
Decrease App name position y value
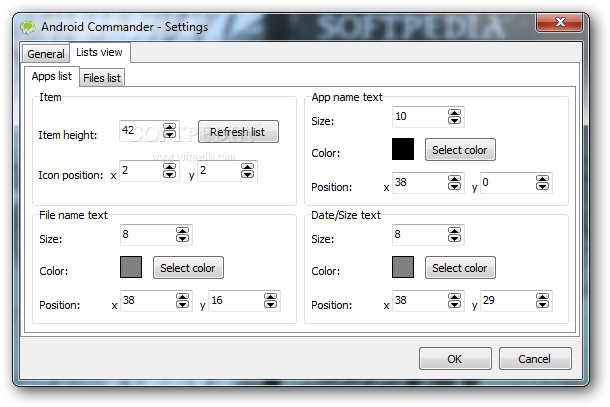542,186
